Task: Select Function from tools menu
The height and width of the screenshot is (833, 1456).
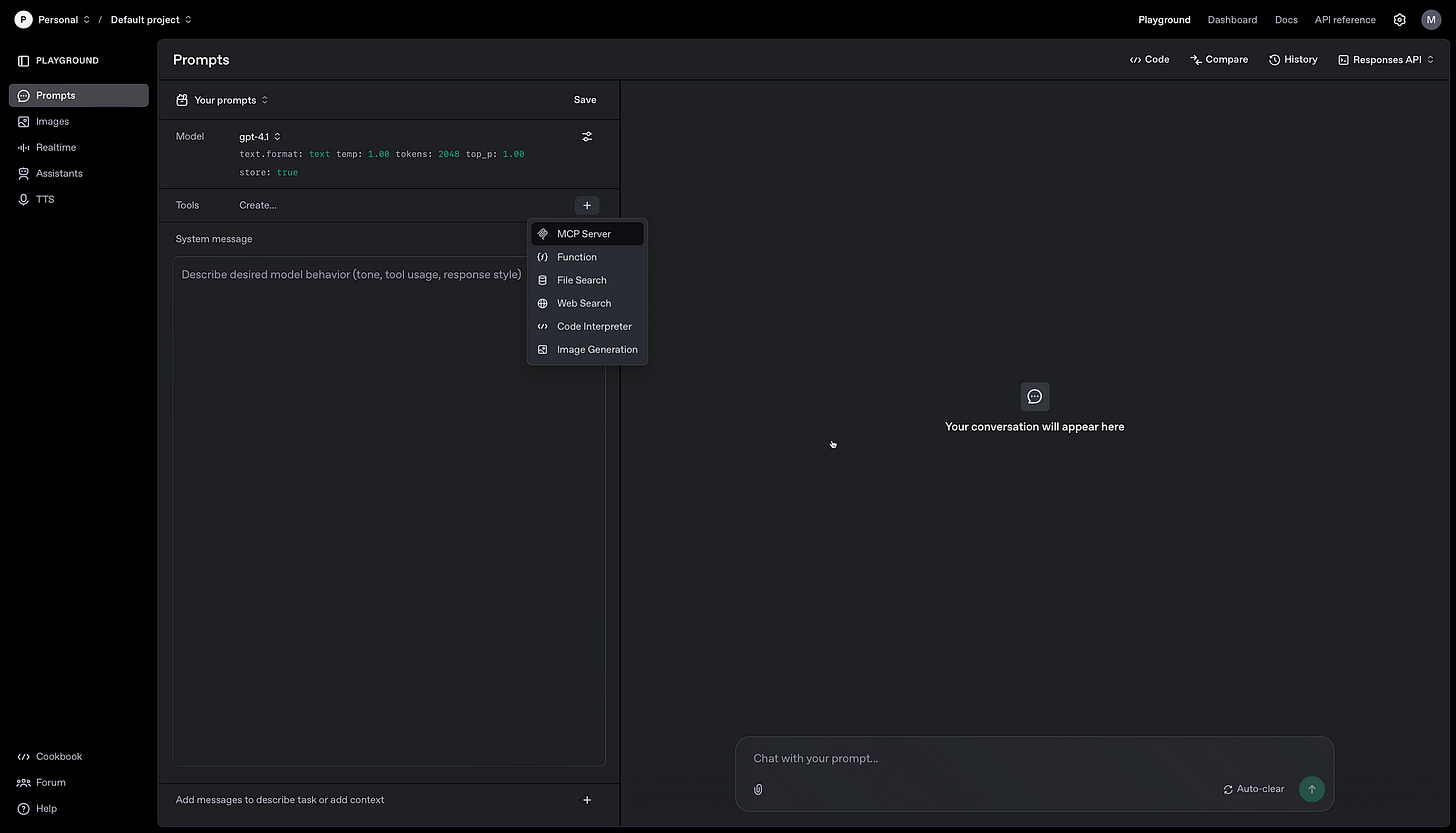Action: [587, 257]
